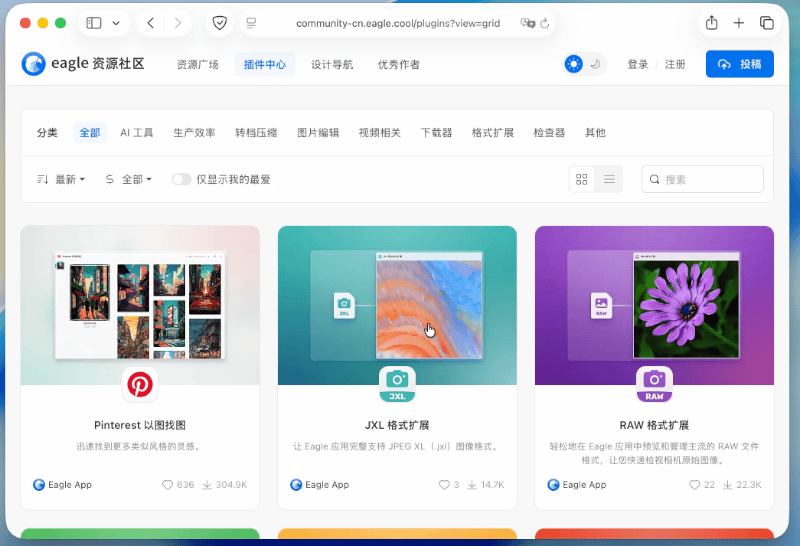The width and height of the screenshot is (800, 546).
Task: Switch to list view icon
Action: (x=609, y=179)
